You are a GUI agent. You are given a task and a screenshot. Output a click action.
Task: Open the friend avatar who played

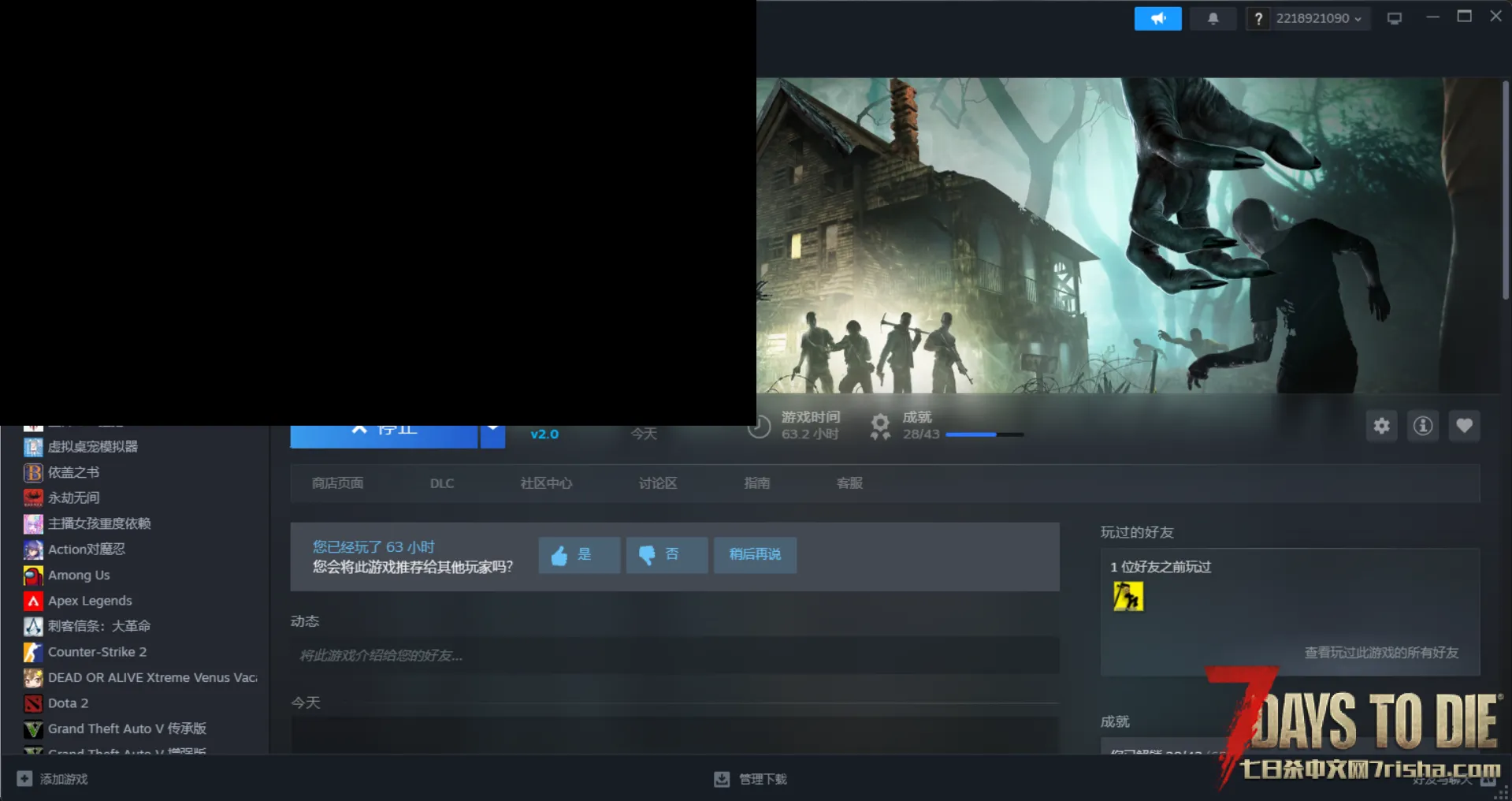point(1127,597)
